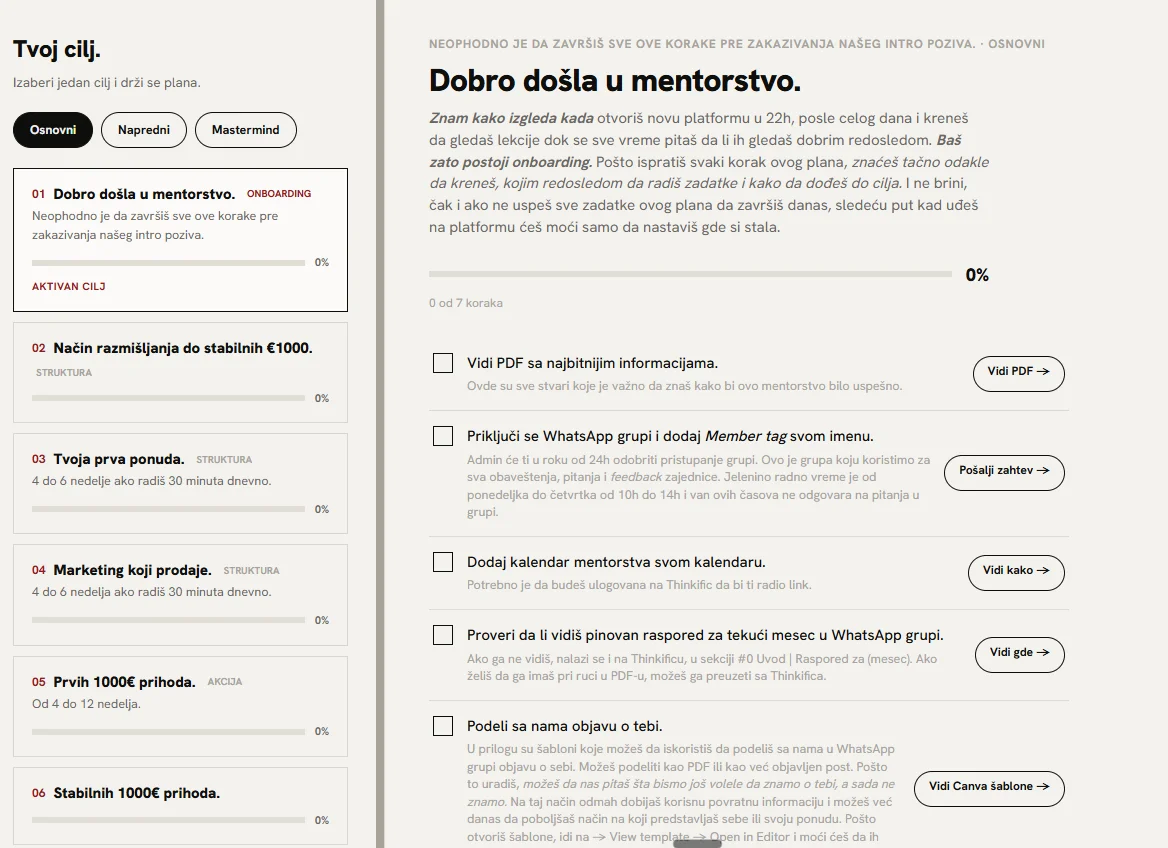Select goal card 05 'Prvih 1000€ prihoda'

[x=180, y=706]
